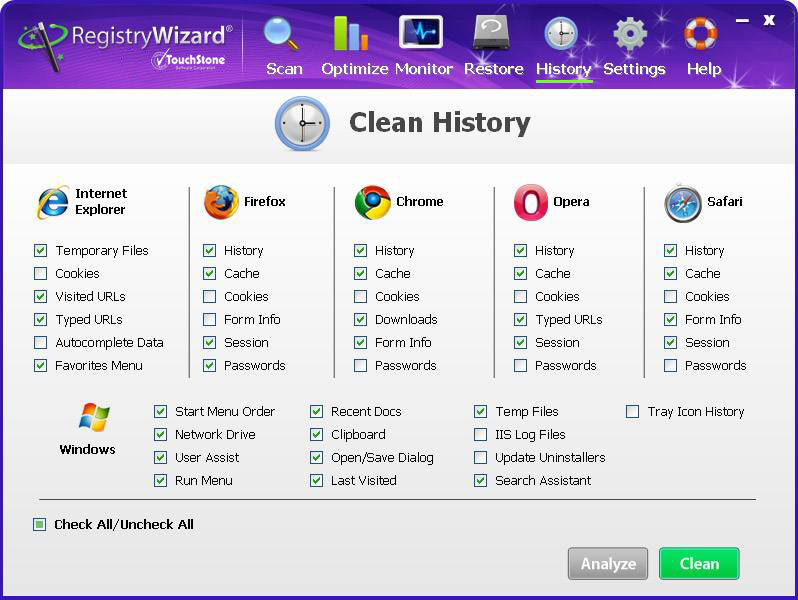Click the Help lifebuoy icon
Image resolution: width=798 pixels, height=600 pixels.
coord(701,34)
